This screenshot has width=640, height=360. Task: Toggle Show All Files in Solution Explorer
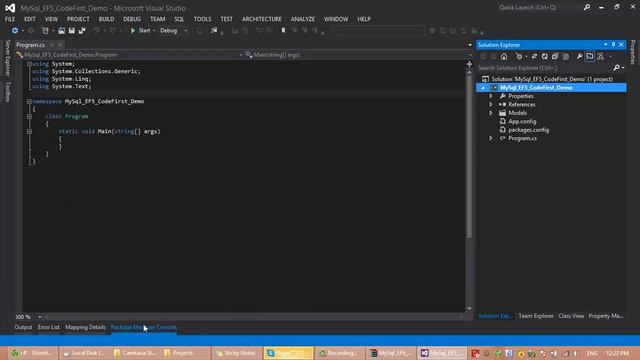pyautogui.click(x=566, y=56)
